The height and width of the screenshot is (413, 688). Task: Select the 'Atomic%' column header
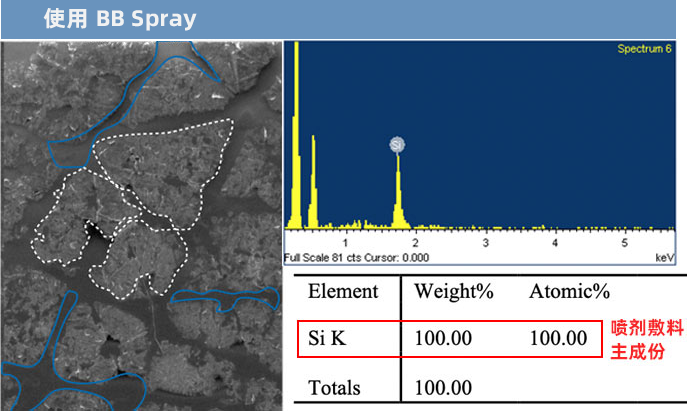click(569, 291)
